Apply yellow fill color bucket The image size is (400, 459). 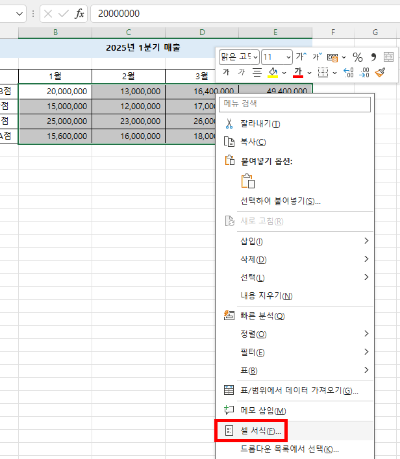(273, 72)
